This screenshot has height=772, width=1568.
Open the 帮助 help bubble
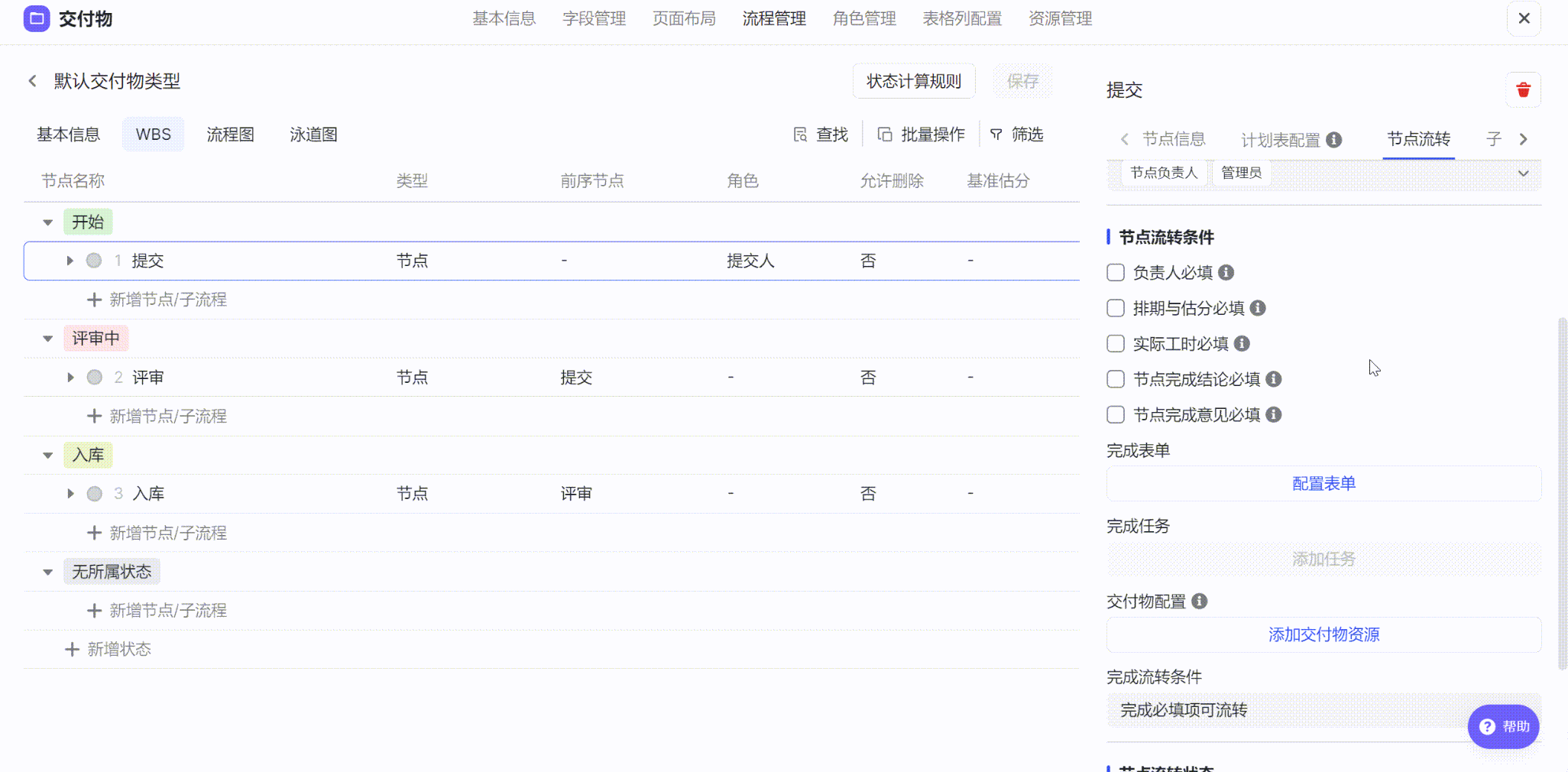[x=1503, y=726]
